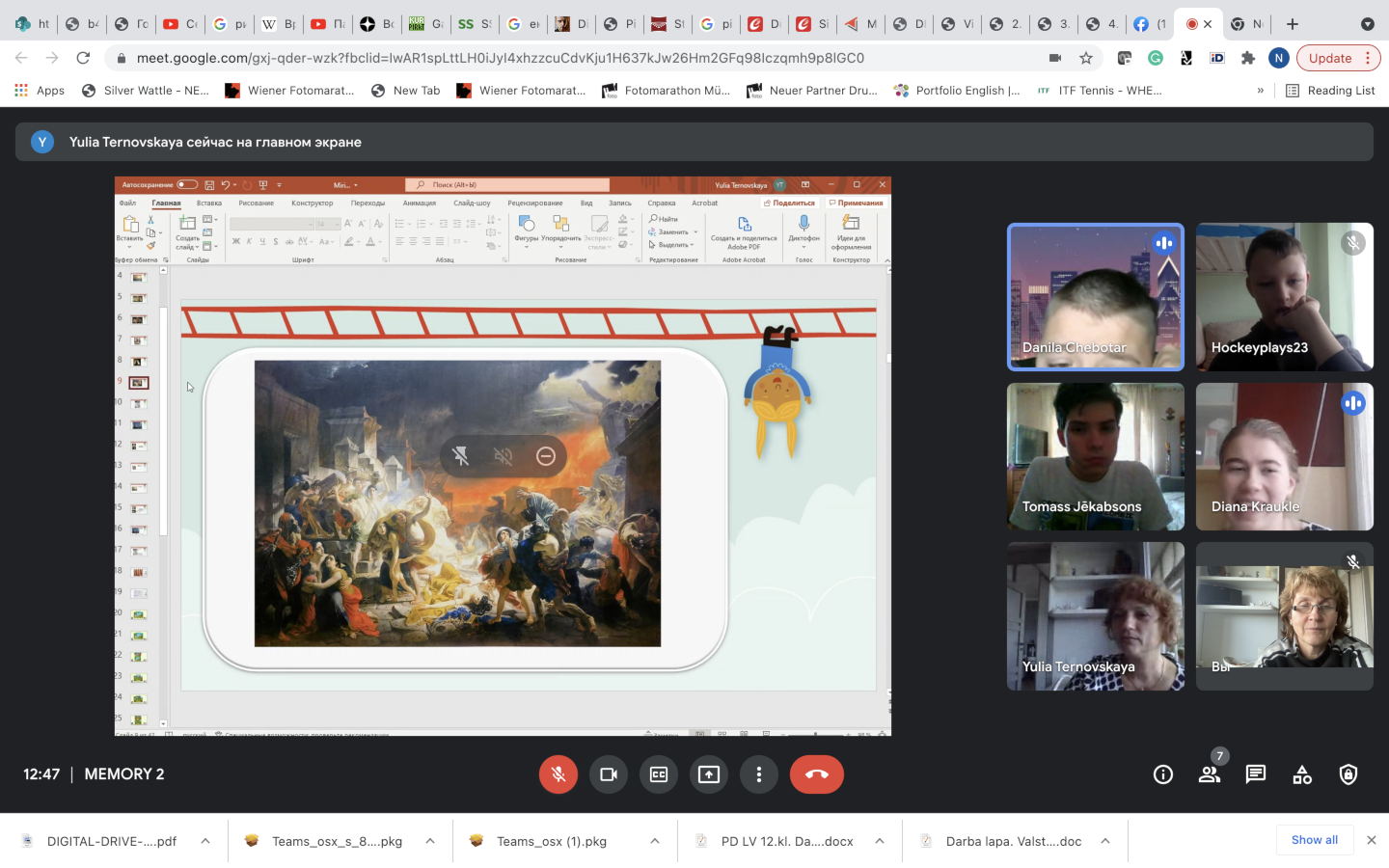Open the Grammarly extension icon
1389x868 pixels.
(1156, 58)
